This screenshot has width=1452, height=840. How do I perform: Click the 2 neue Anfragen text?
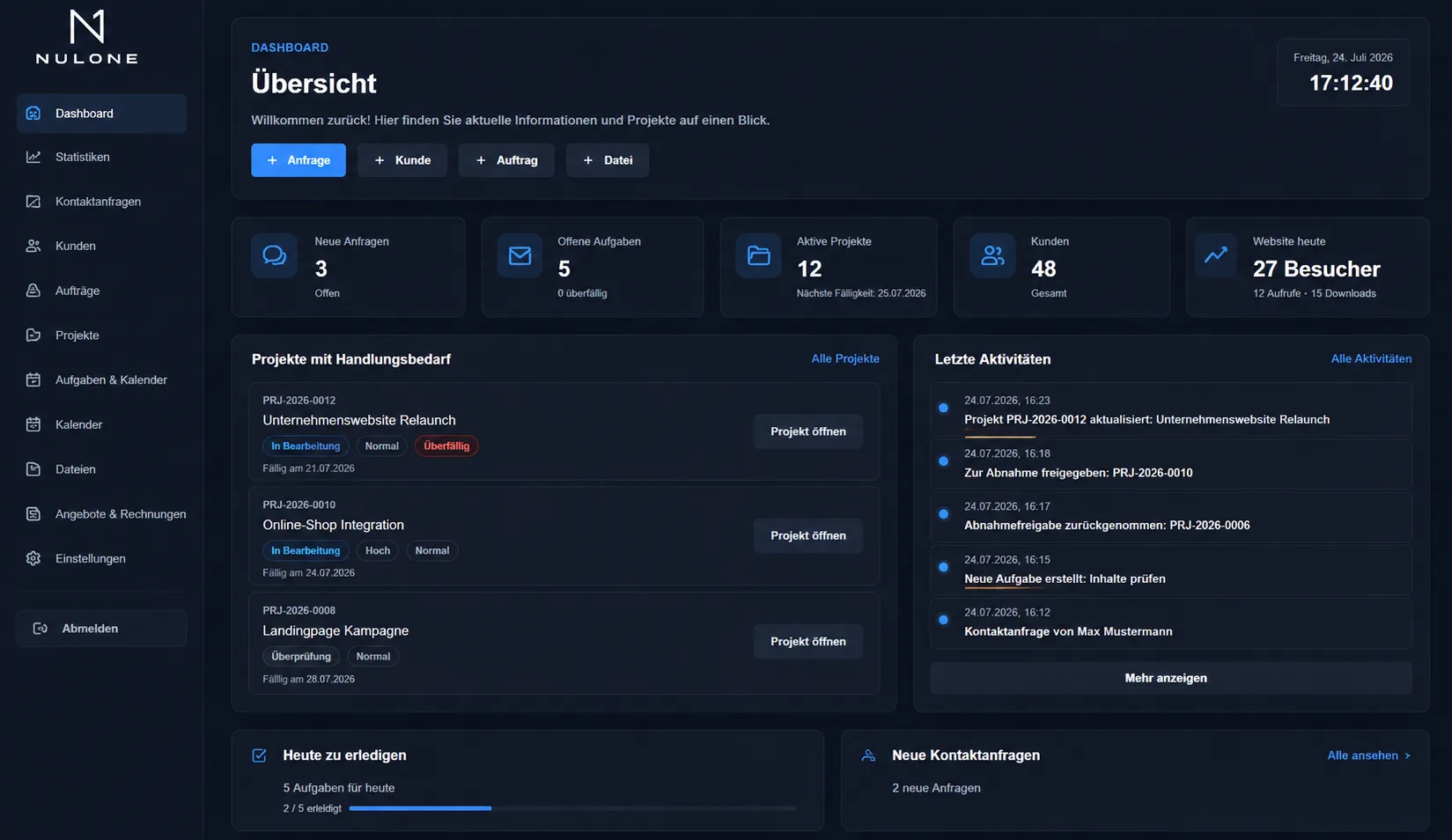(x=936, y=788)
